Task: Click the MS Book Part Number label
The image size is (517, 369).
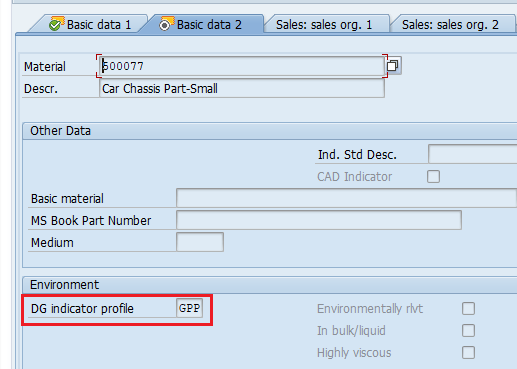Action: pyautogui.click(x=91, y=221)
